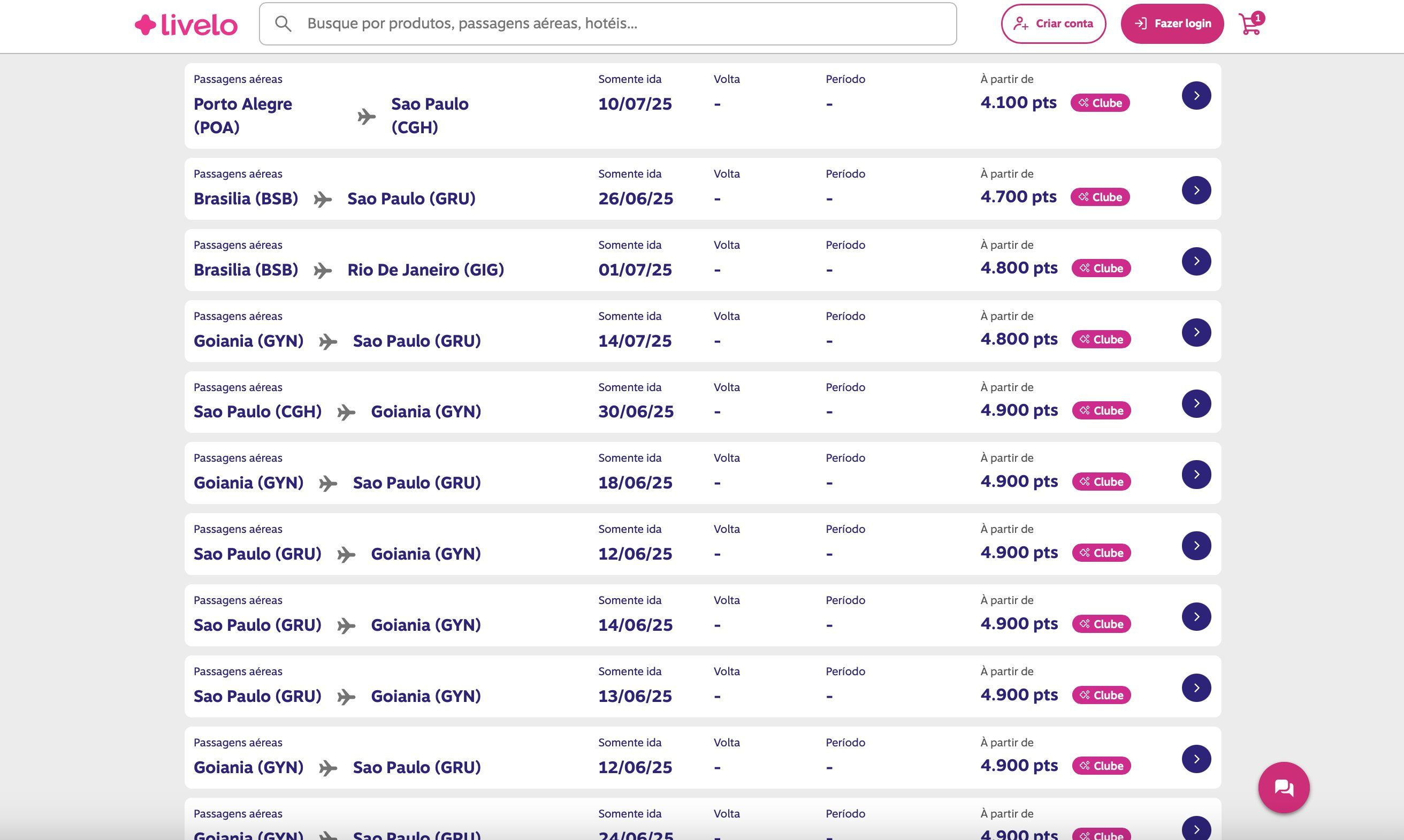Open arrow for Brasilia to Sao Paulo GRU flight
Screen dimensions: 1404x840
point(1196,190)
